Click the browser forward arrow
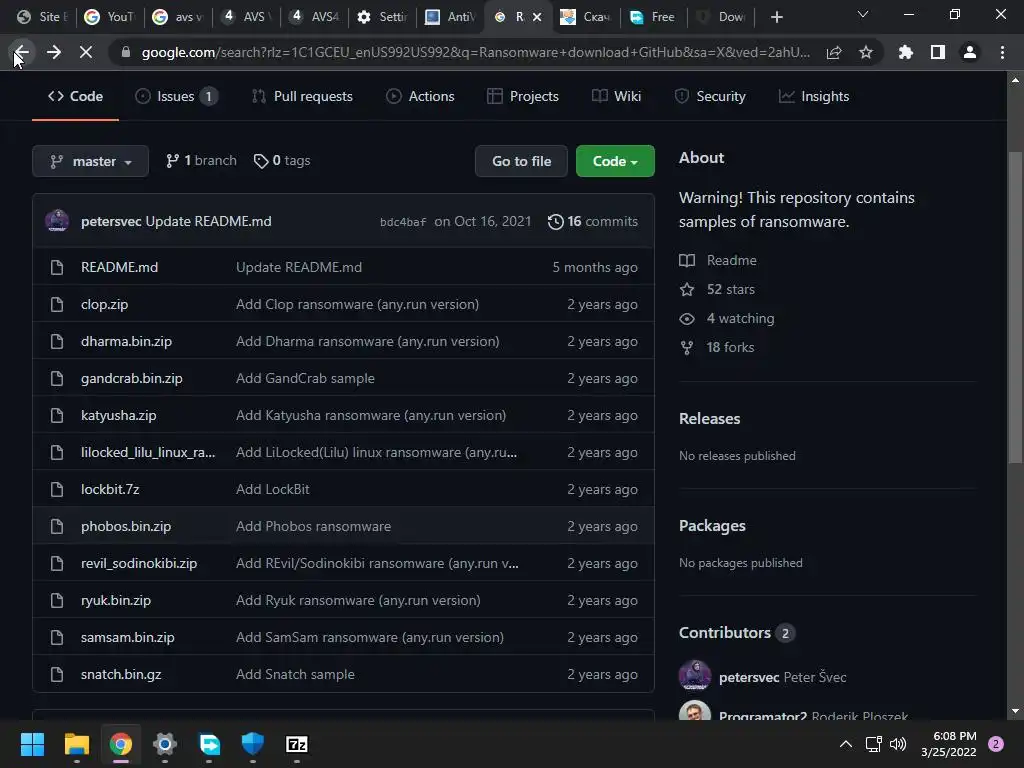This screenshot has width=1024, height=768. point(54,52)
